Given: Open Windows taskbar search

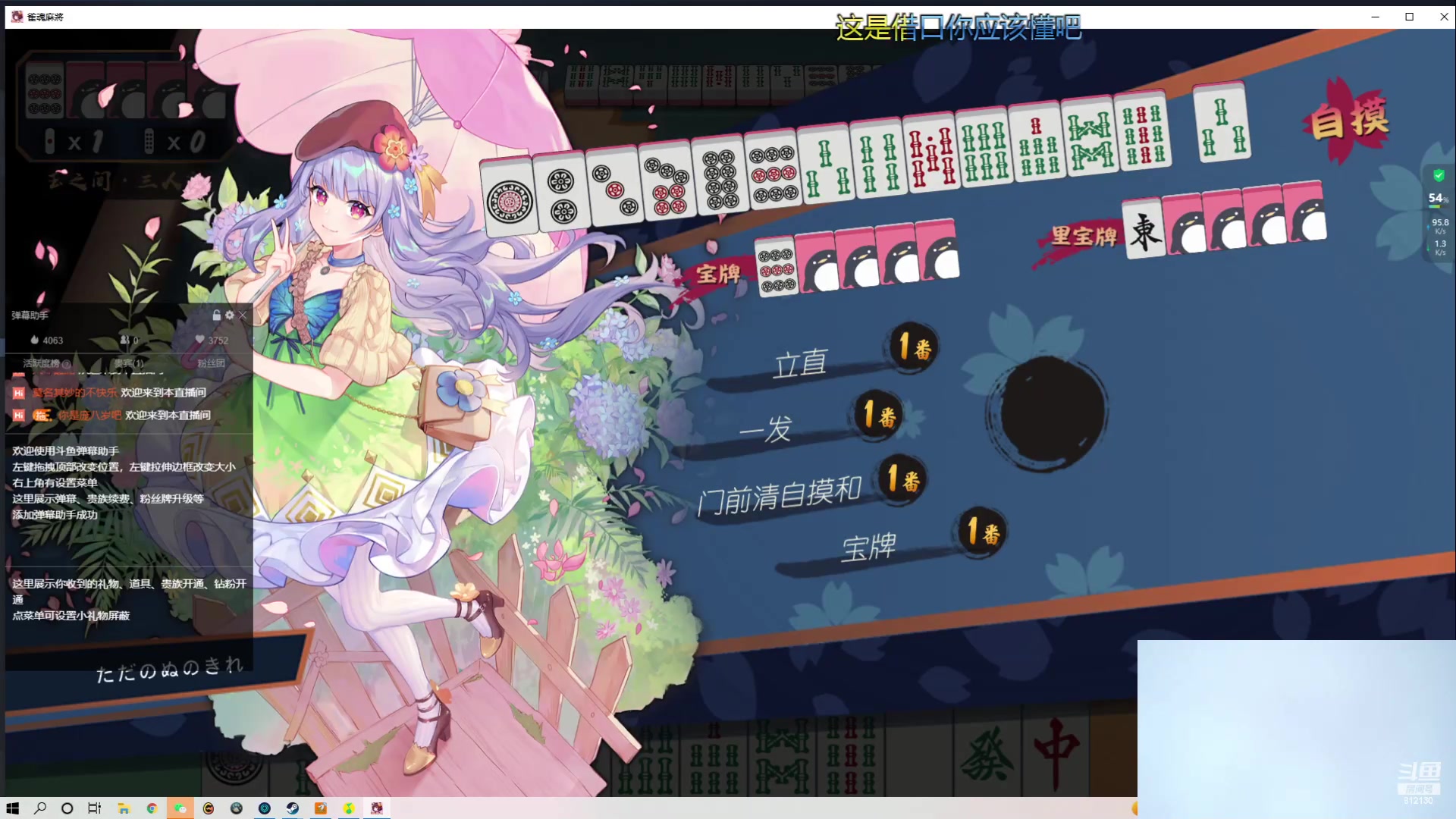Looking at the screenshot, I should point(40,808).
